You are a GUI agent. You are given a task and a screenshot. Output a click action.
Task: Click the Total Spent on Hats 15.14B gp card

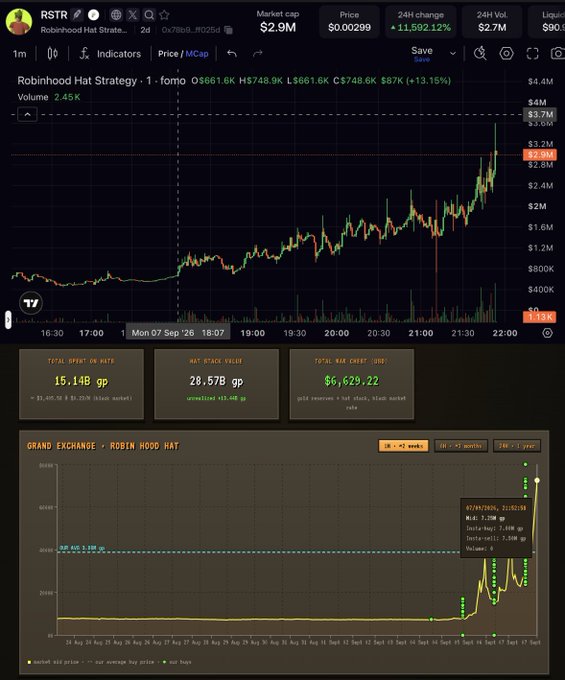(82, 384)
